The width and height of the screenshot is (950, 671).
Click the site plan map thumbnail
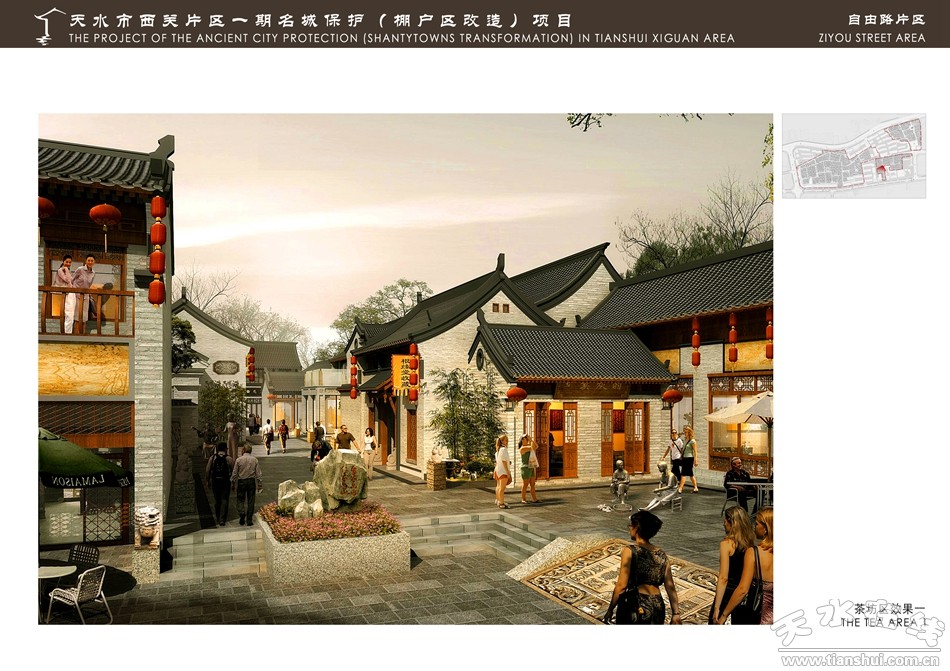coord(852,156)
